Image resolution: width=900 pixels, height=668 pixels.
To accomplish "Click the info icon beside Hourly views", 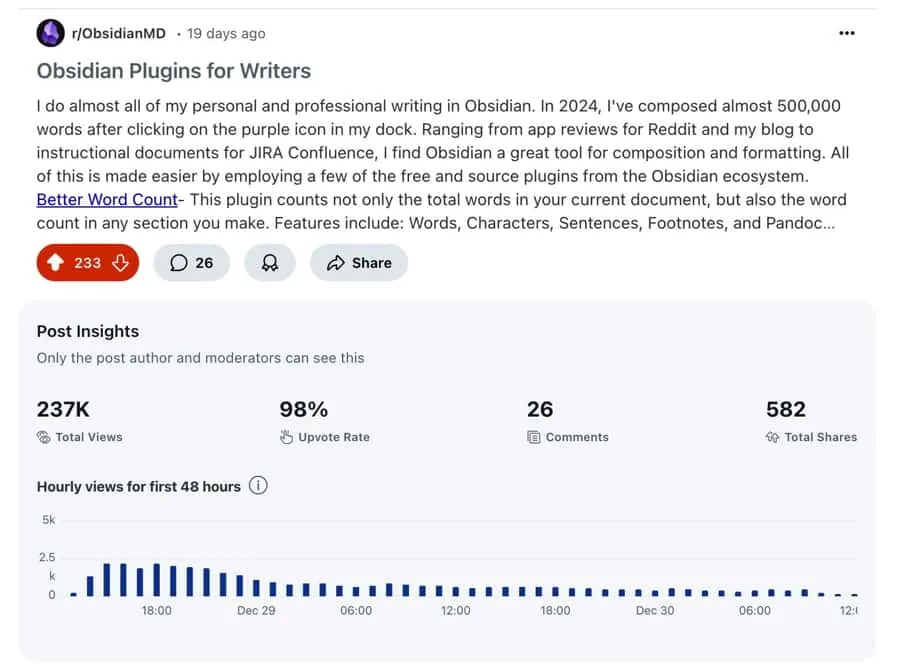I will click(x=258, y=486).
